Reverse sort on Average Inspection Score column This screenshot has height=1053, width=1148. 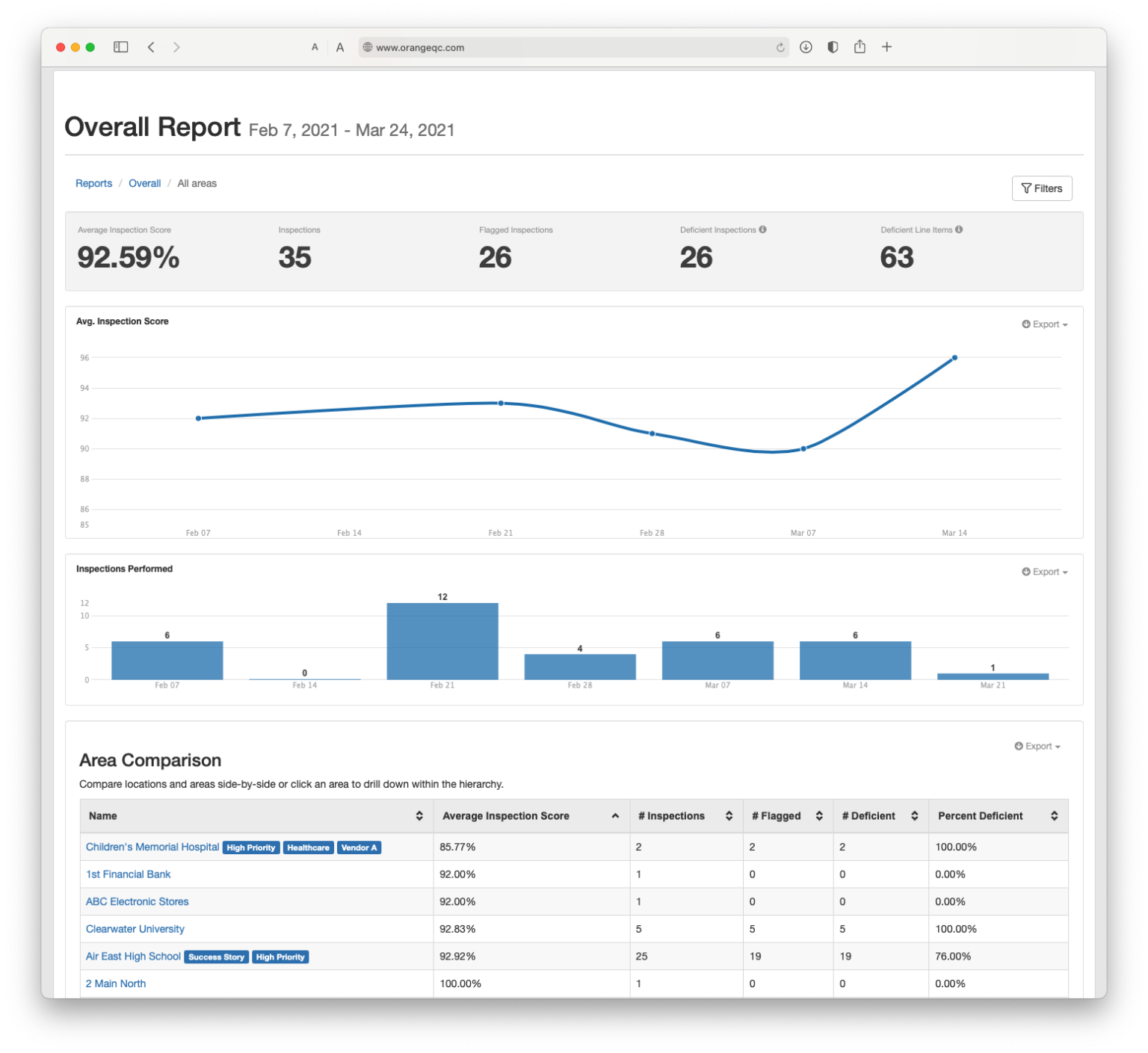coord(615,815)
